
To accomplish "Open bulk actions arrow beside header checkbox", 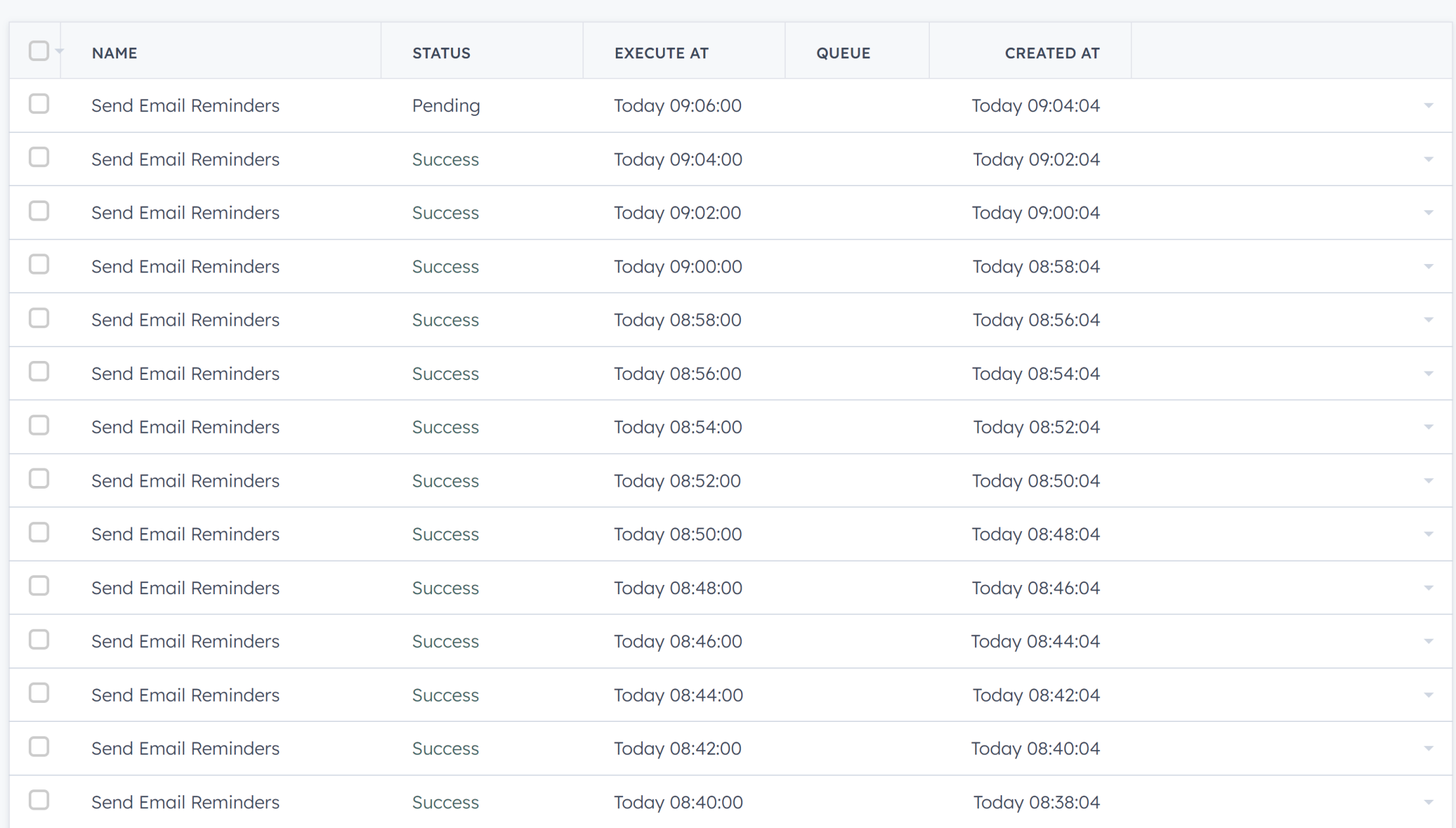I will pos(60,51).
